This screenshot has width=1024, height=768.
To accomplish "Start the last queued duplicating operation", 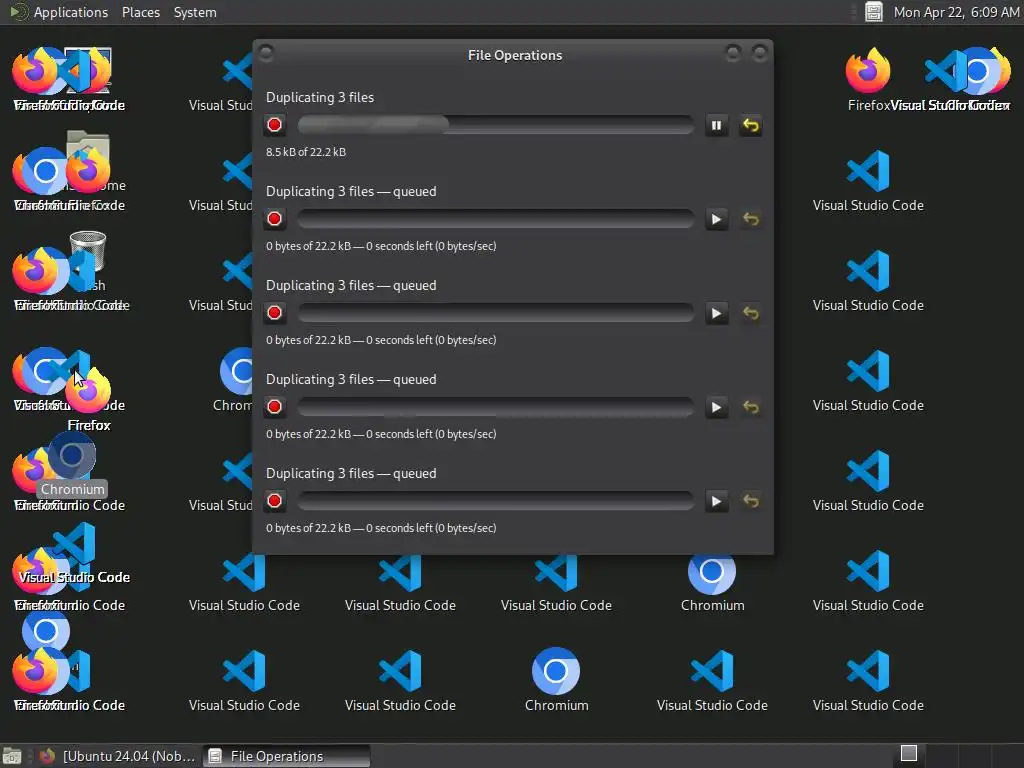I will [x=716, y=502].
